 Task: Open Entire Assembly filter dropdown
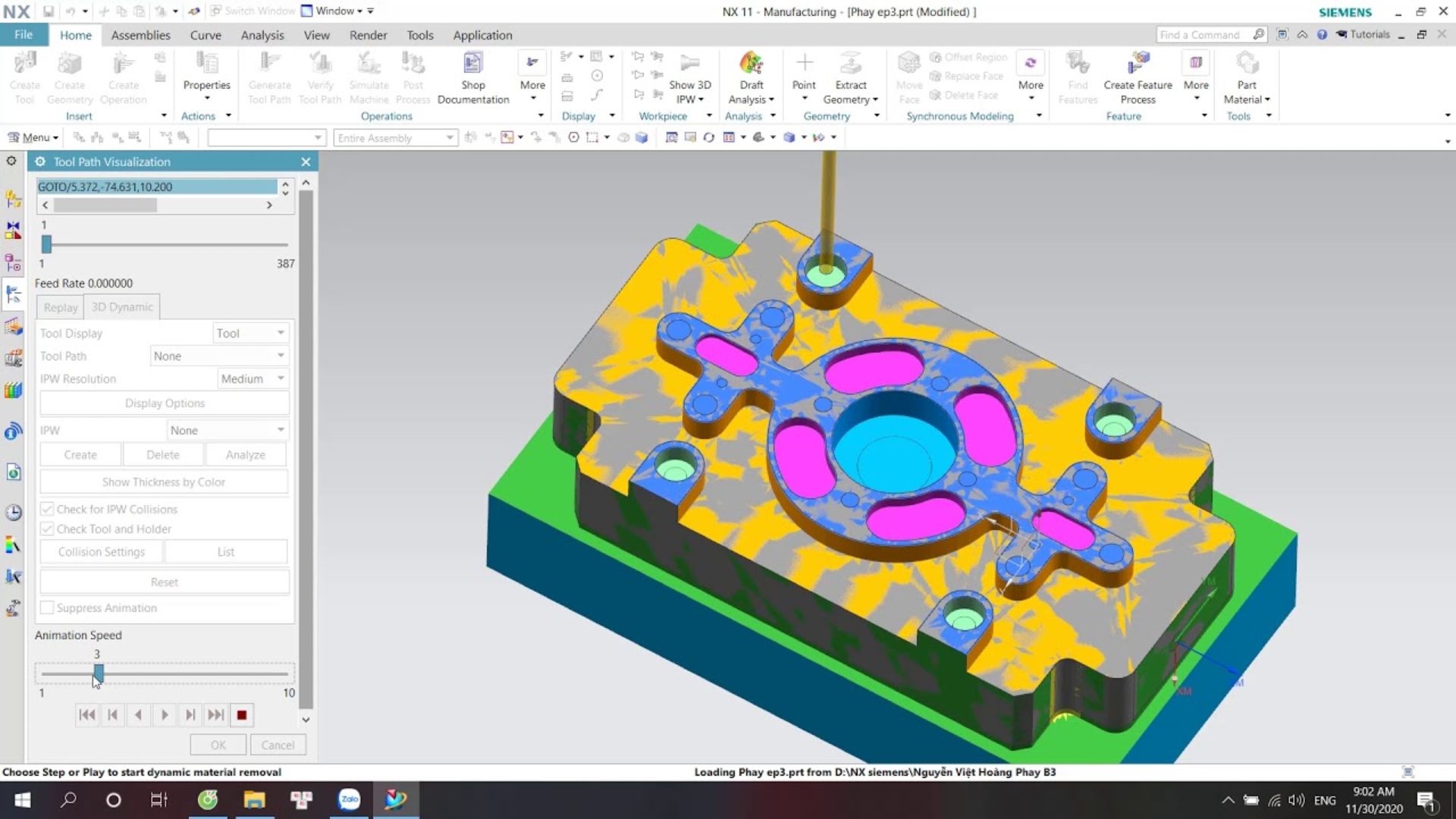click(395, 137)
